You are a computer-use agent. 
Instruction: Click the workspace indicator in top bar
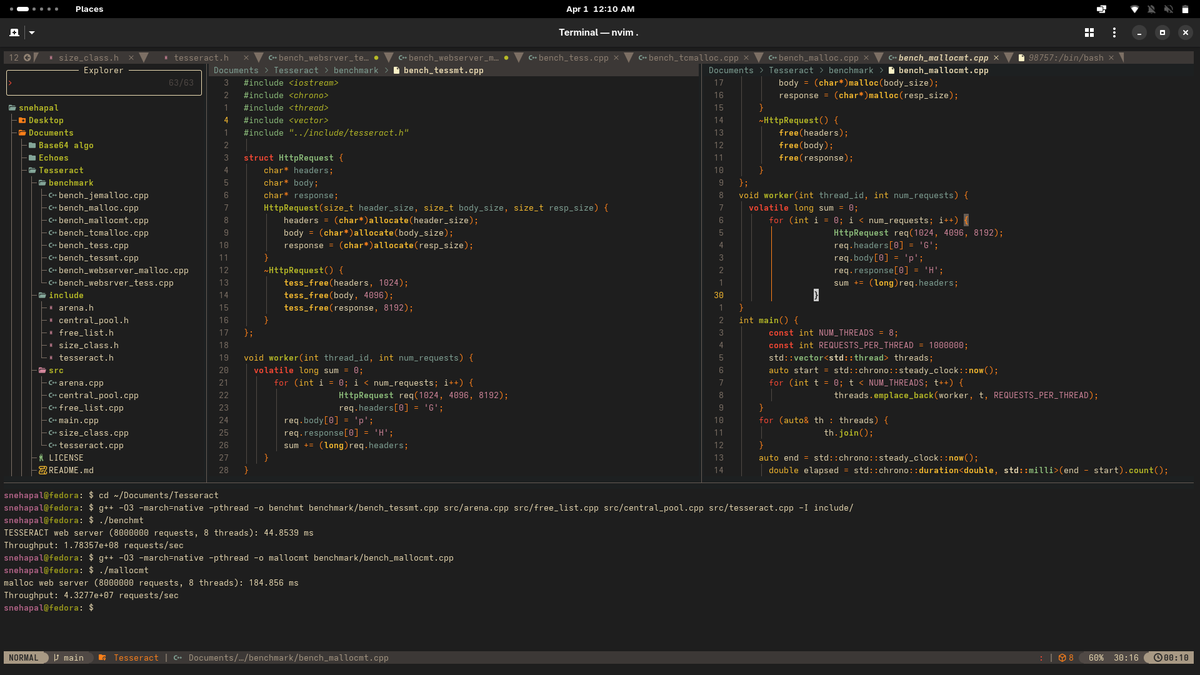point(36,9)
